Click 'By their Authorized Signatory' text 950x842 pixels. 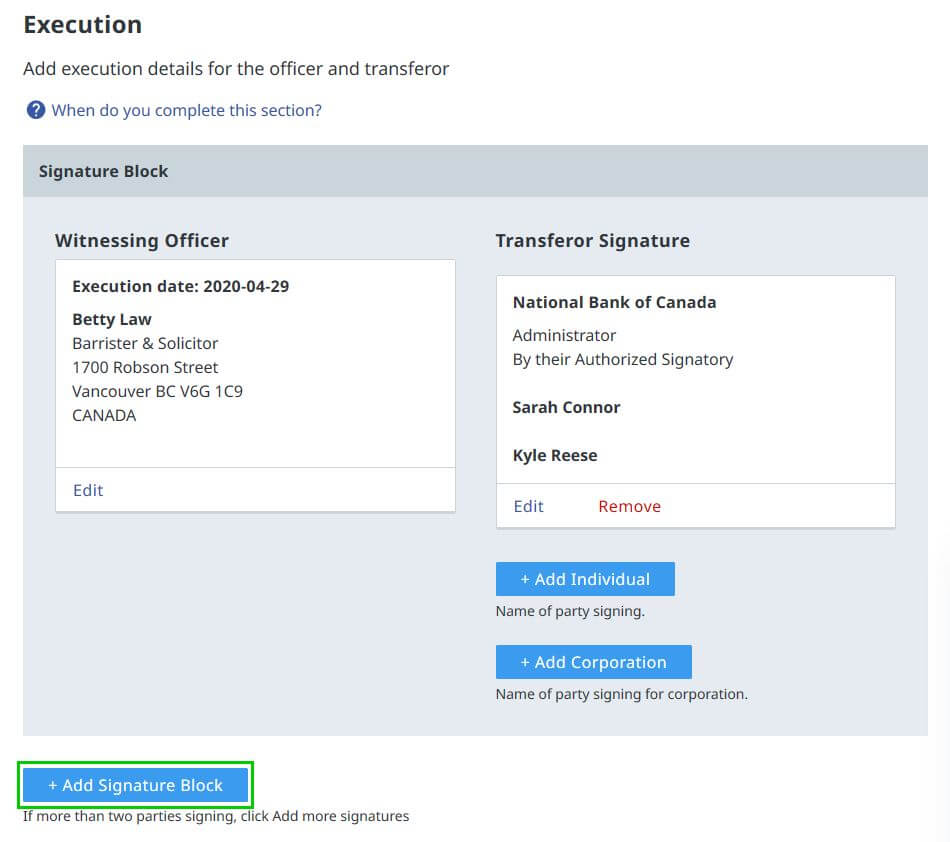[623, 360]
